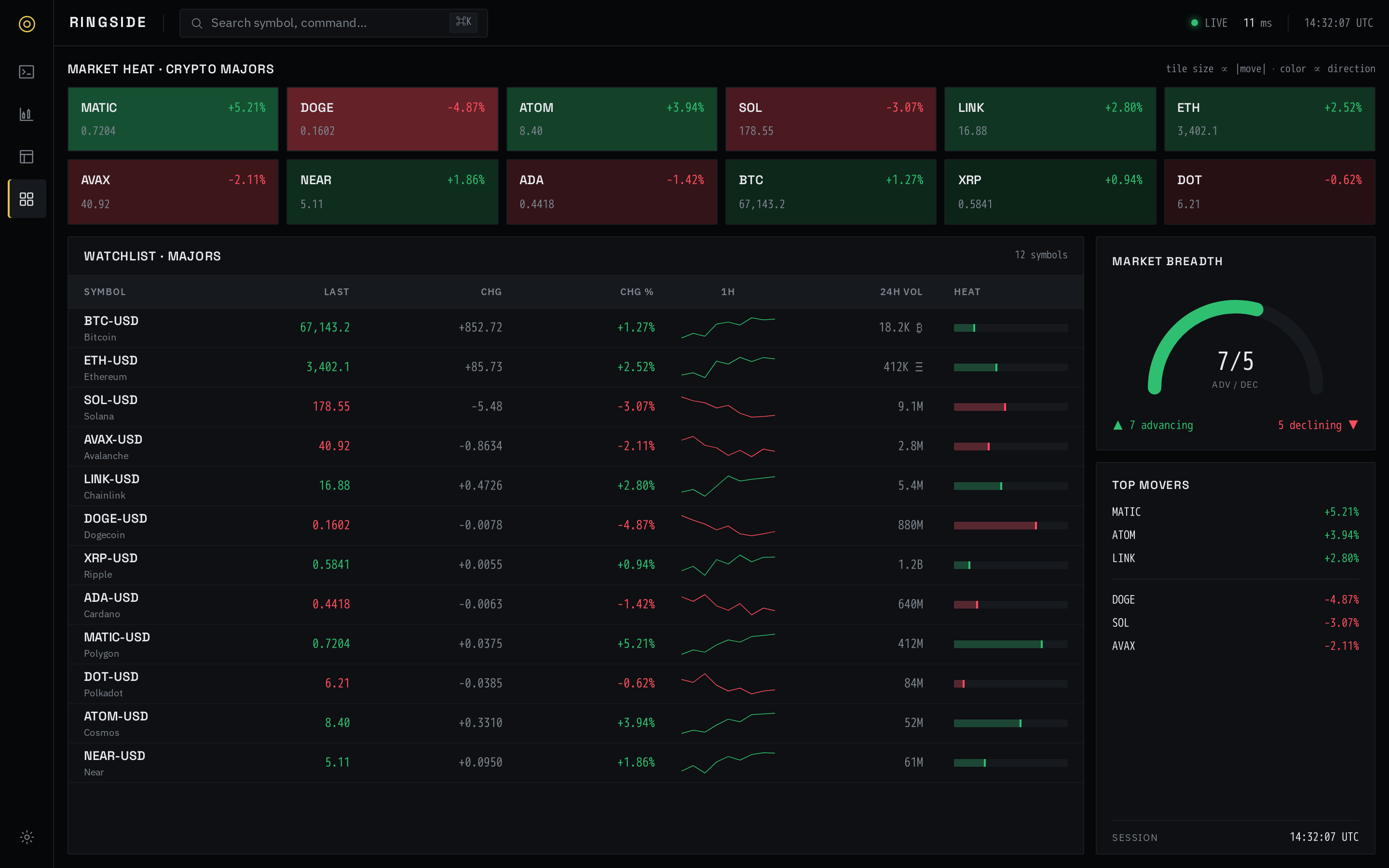This screenshot has height=868, width=1389.
Task: Click the DOGE-USD 1H sparkline
Action: click(x=728, y=525)
